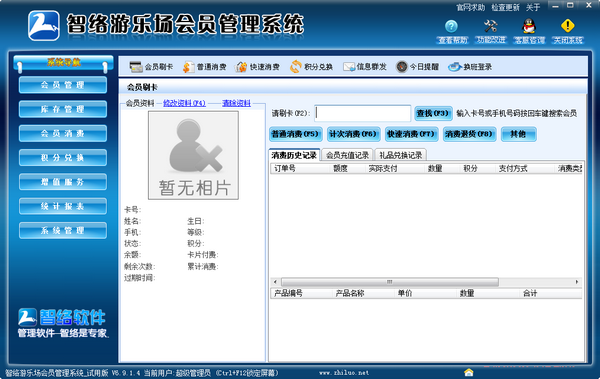Open 会员管理 in the sidebar navigation

(63, 85)
